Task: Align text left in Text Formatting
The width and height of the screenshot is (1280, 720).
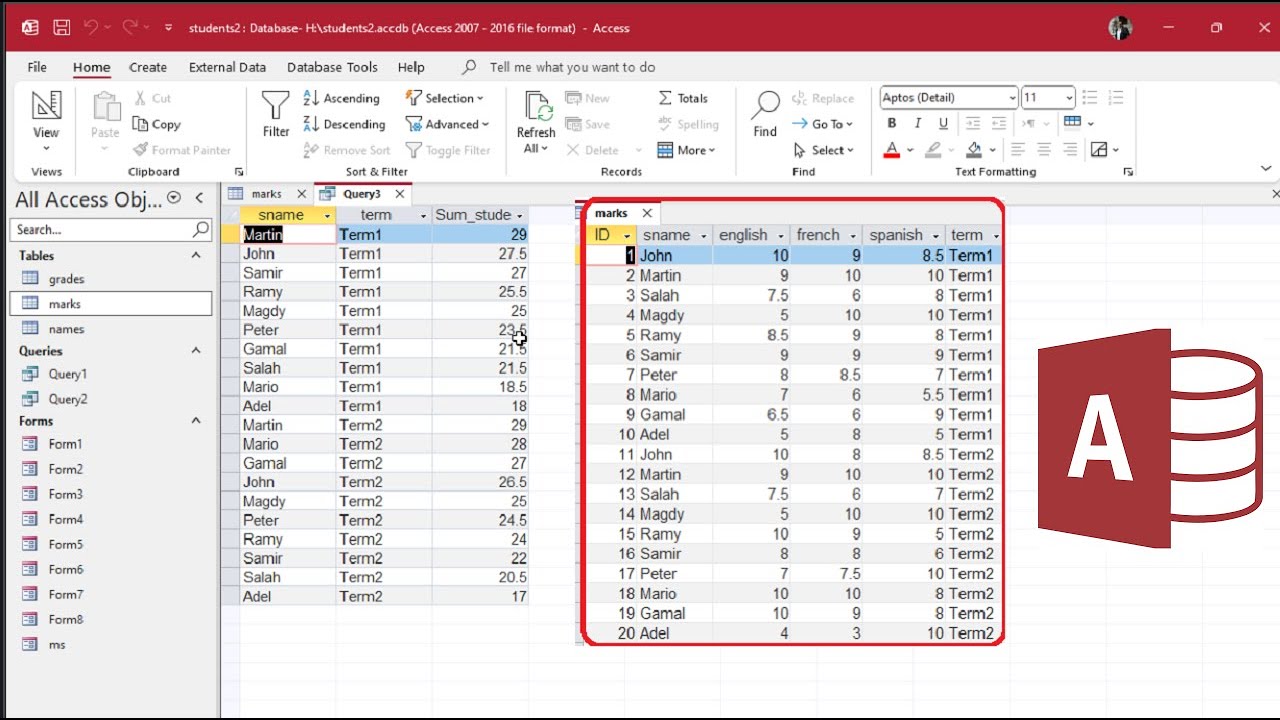Action: tap(1018, 150)
